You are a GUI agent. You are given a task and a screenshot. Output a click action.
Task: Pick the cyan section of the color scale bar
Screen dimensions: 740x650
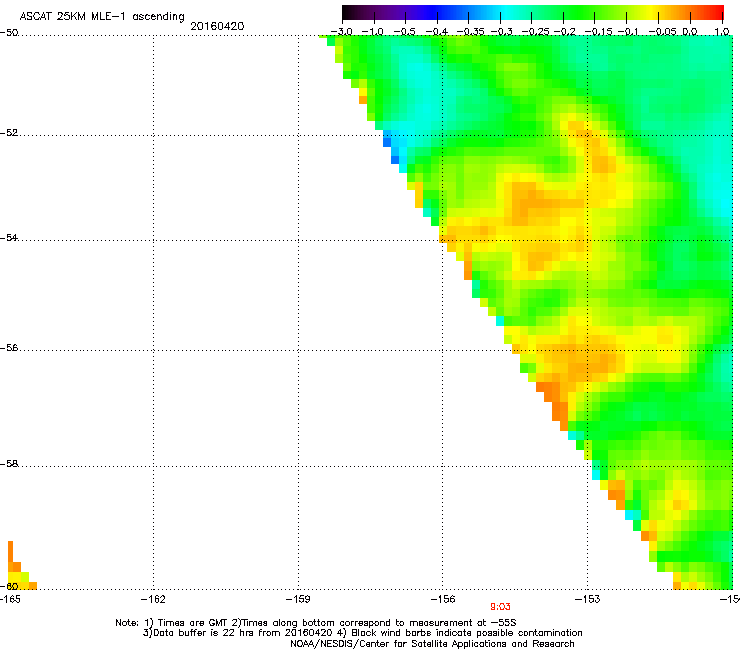coord(507,12)
